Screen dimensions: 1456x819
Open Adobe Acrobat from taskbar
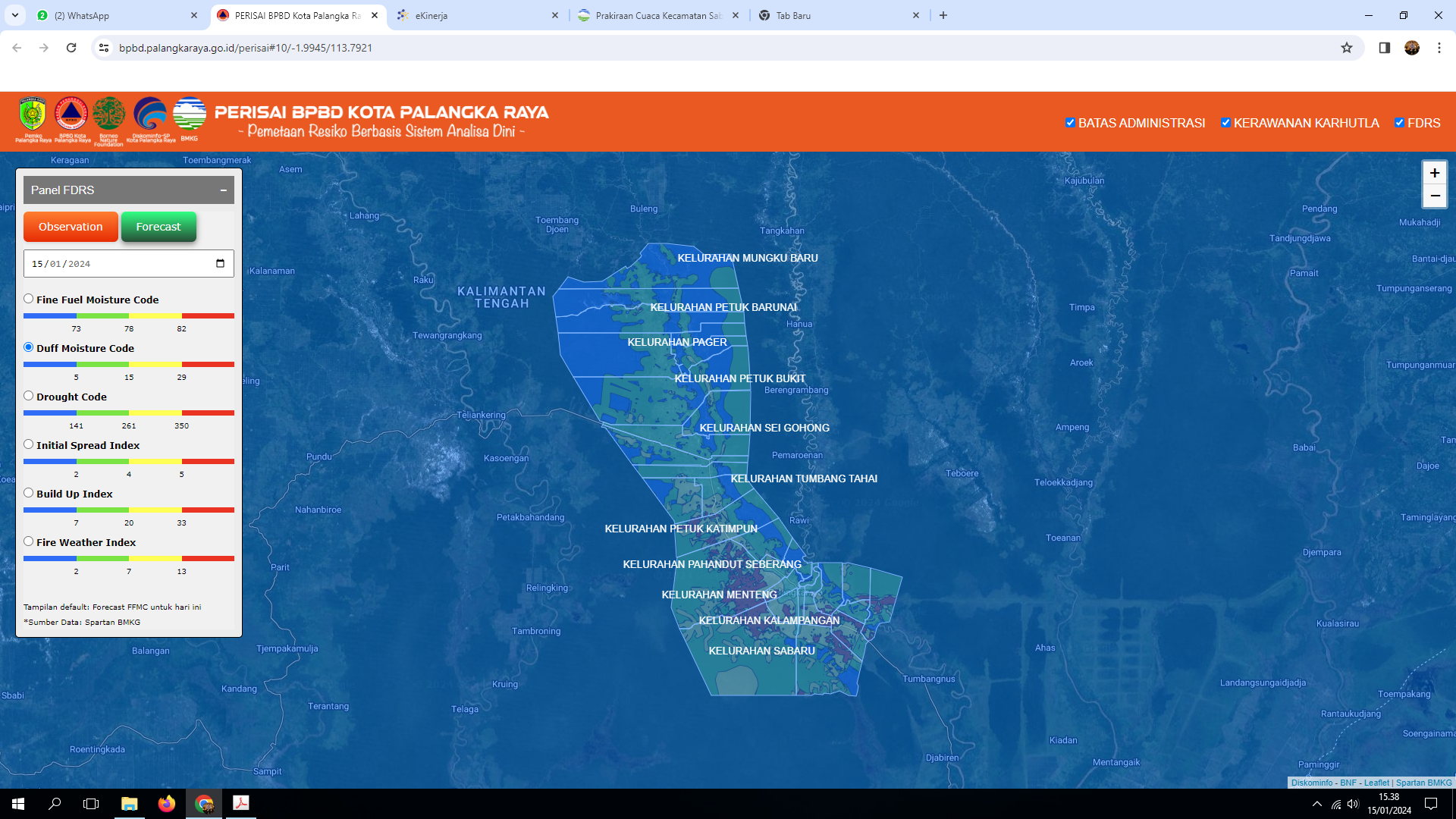[x=241, y=804]
